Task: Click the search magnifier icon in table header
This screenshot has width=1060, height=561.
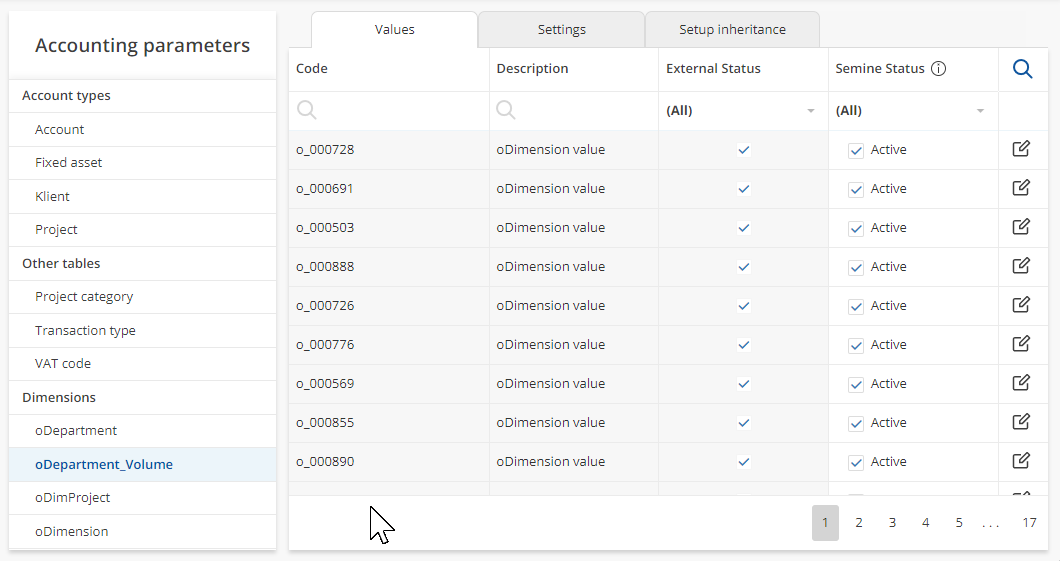Action: point(1022,69)
